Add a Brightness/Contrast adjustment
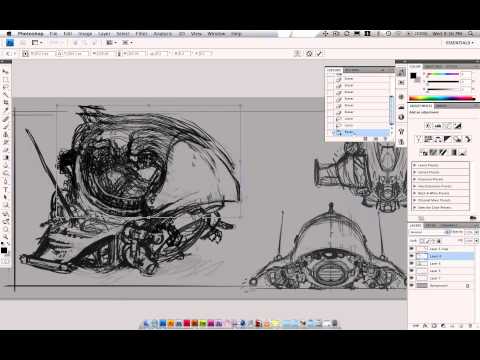 [428, 126]
